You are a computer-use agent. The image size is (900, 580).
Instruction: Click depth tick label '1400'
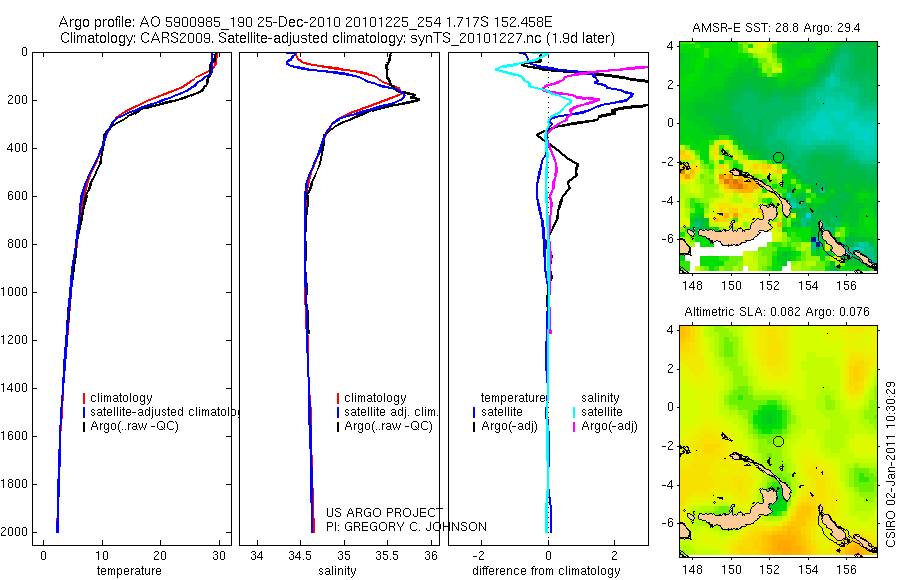(x=13, y=388)
